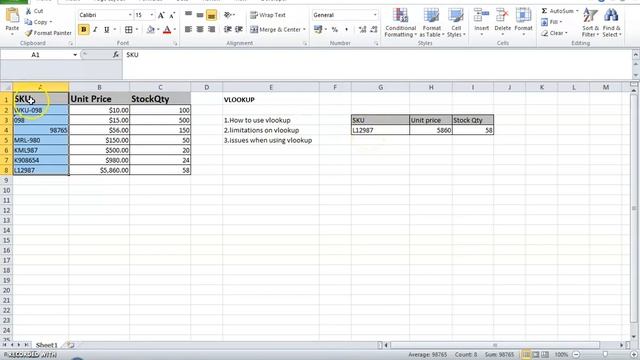Click the Borders icon
The height and width of the screenshot is (360, 640).
(x=129, y=29)
